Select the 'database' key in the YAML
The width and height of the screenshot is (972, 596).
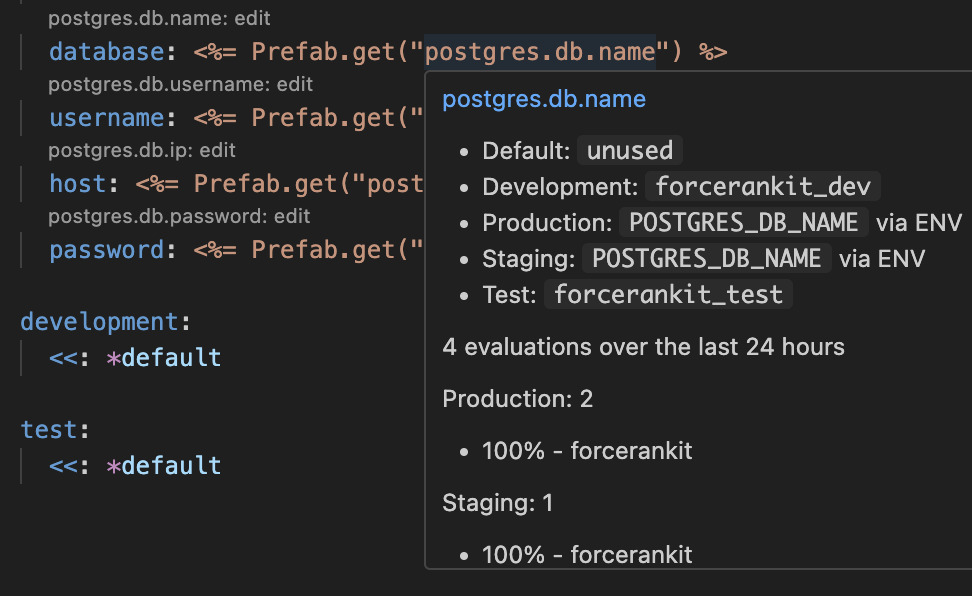click(x=107, y=51)
